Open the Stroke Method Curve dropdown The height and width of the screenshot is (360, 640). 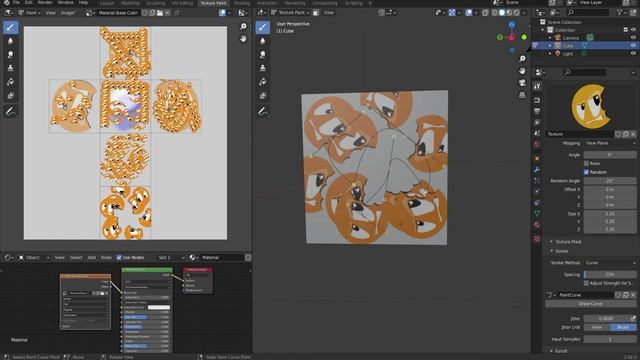click(610, 263)
